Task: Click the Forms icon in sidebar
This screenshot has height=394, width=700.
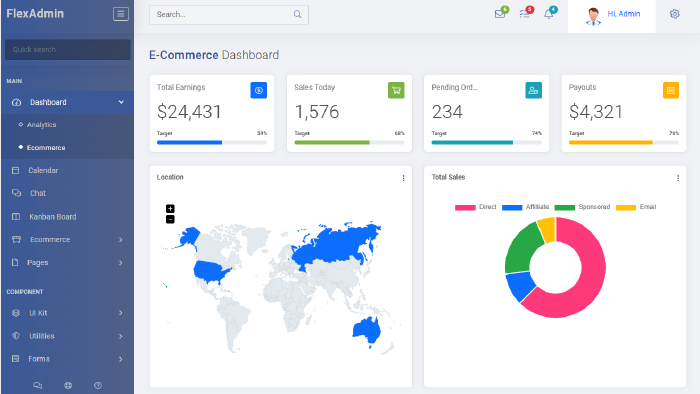Action: click(x=15, y=359)
